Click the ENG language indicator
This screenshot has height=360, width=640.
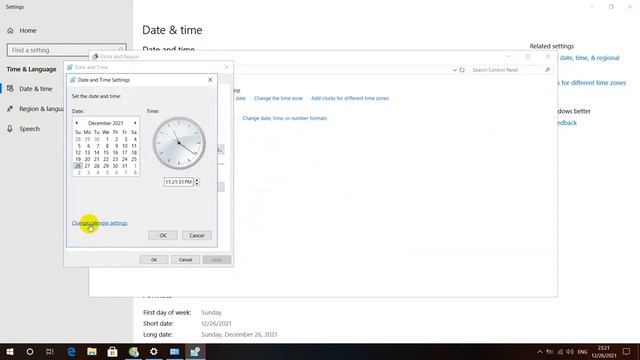pyautogui.click(x=582, y=351)
